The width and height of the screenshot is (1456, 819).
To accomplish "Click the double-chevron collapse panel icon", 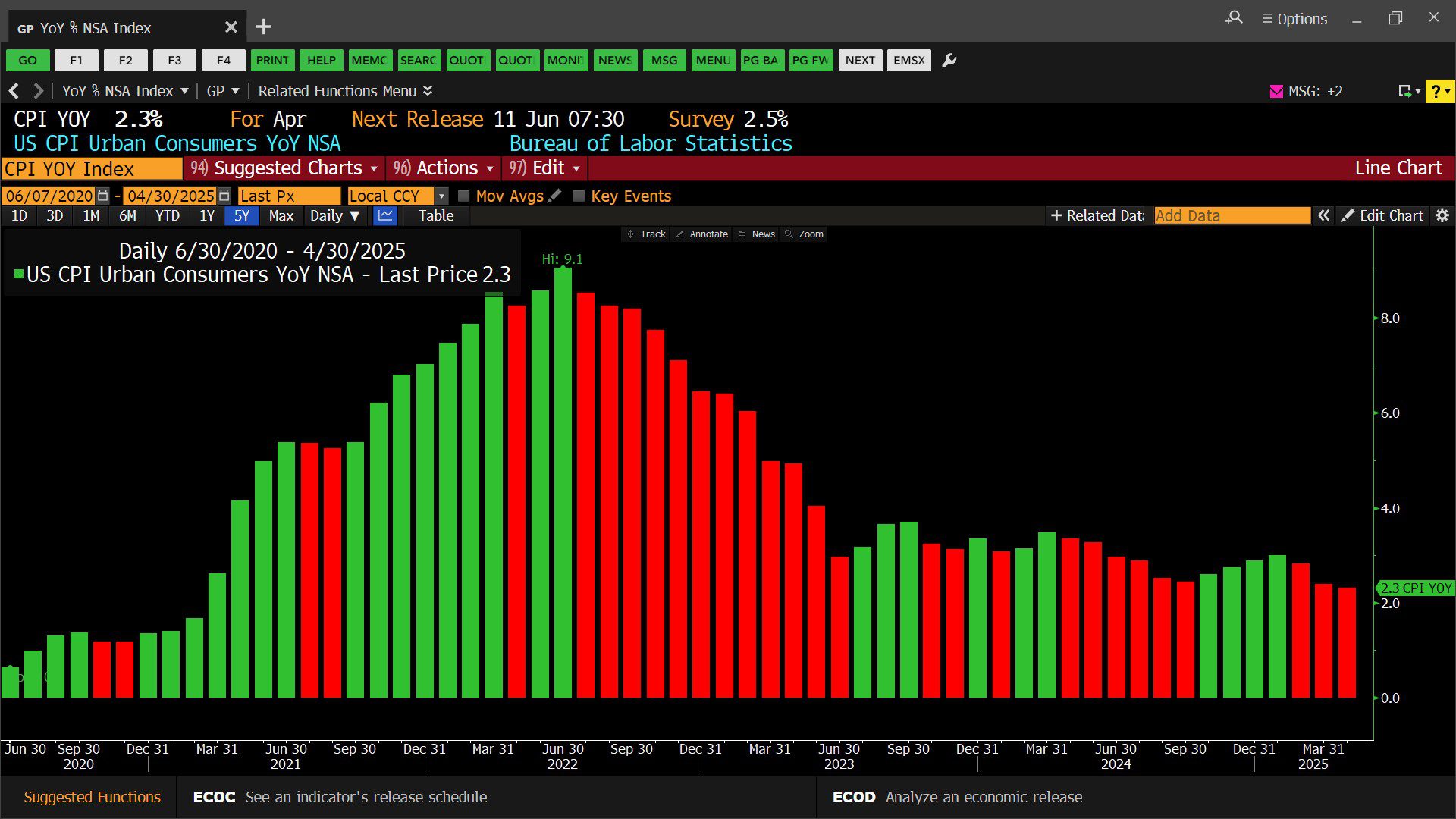I will [x=1323, y=215].
